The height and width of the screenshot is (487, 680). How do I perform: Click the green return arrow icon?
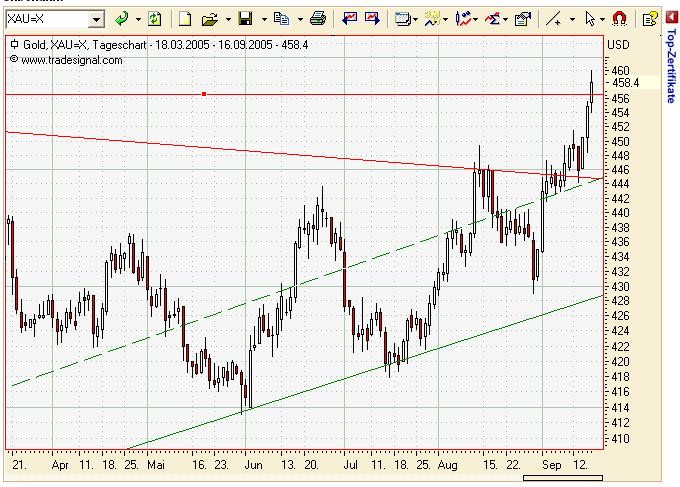tap(122, 19)
